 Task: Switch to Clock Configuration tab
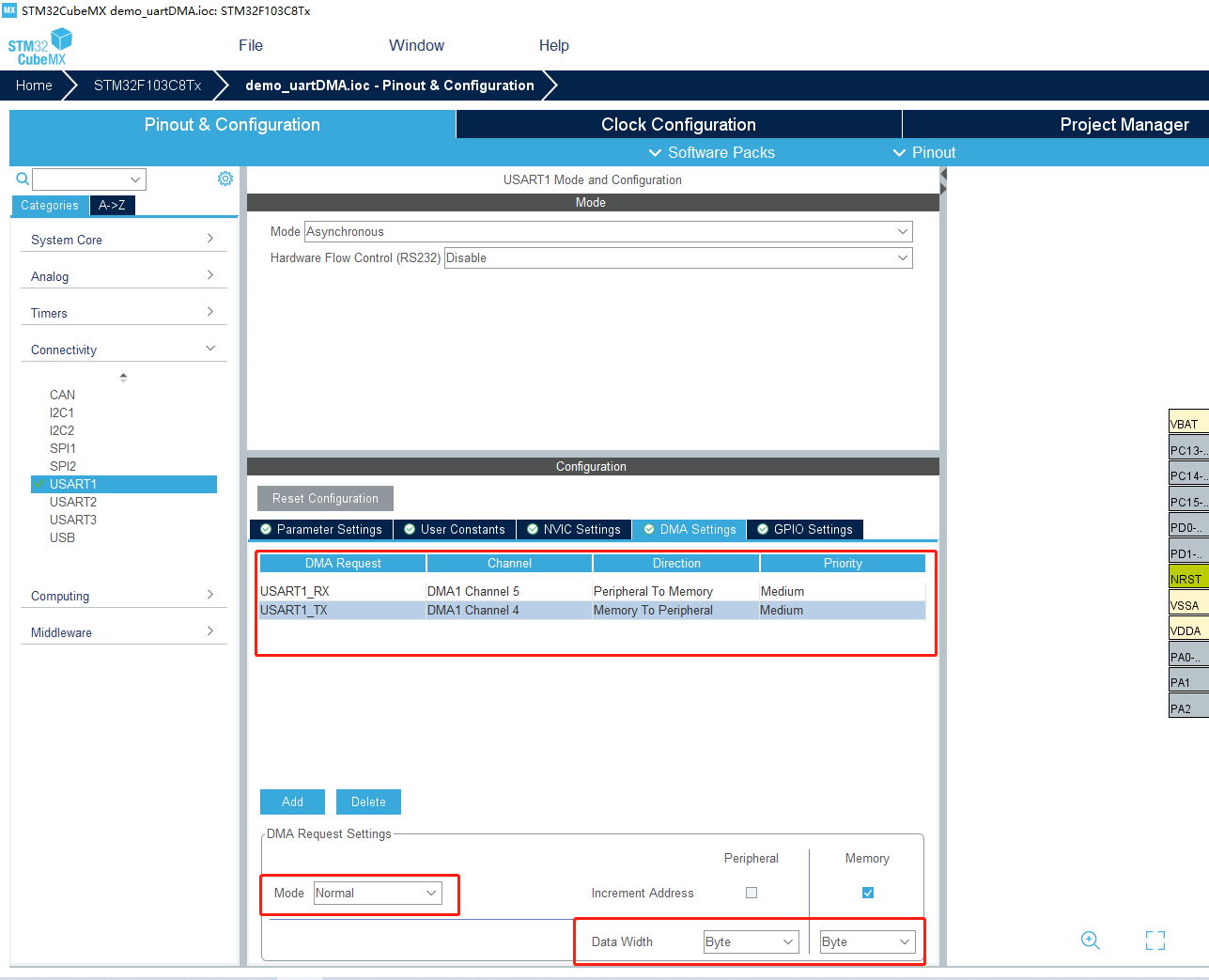pos(678,124)
